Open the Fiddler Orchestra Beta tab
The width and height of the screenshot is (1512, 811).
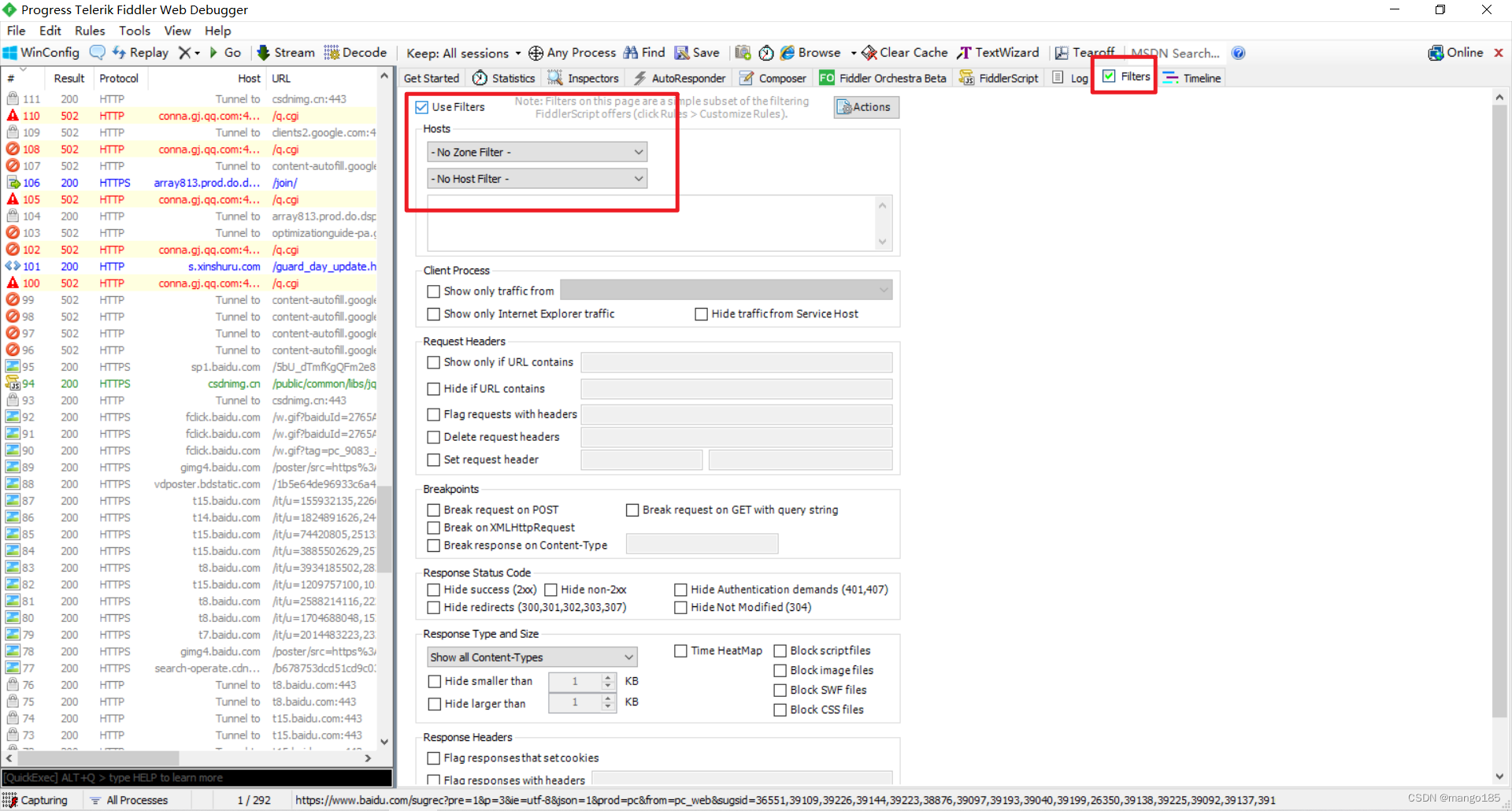[883, 78]
